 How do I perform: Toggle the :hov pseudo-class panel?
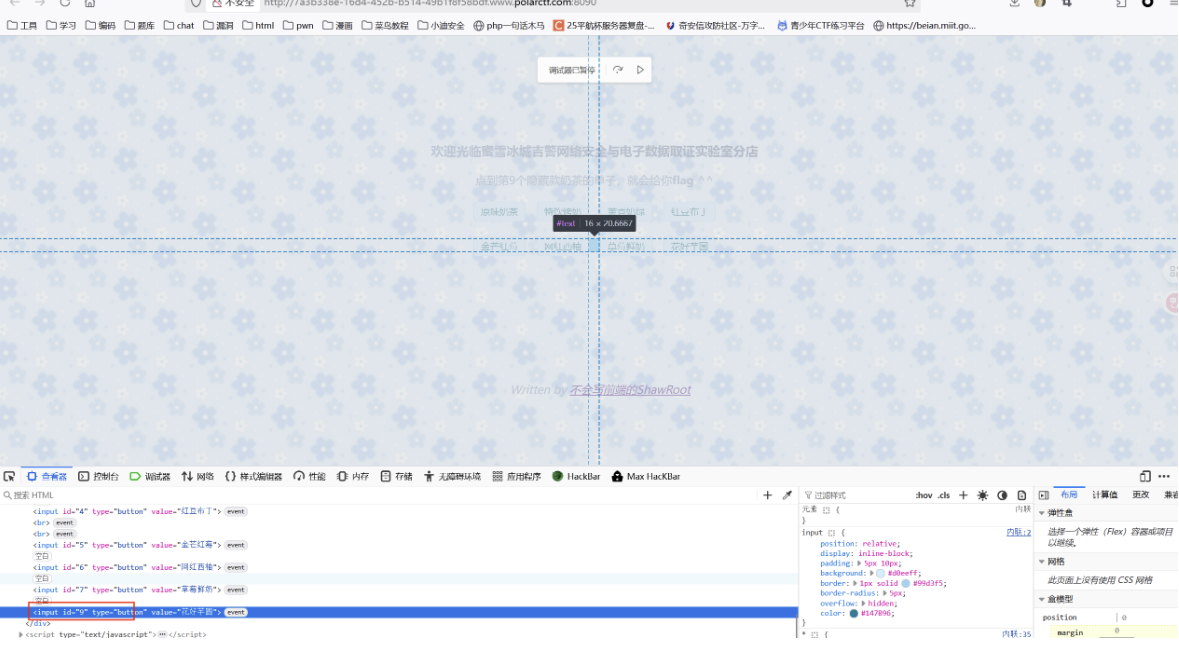click(x=924, y=495)
